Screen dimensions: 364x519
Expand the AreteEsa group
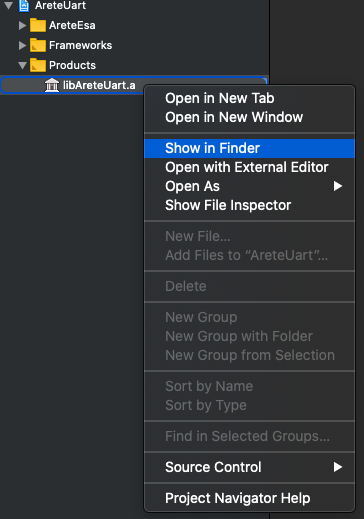pyautogui.click(x=22, y=25)
